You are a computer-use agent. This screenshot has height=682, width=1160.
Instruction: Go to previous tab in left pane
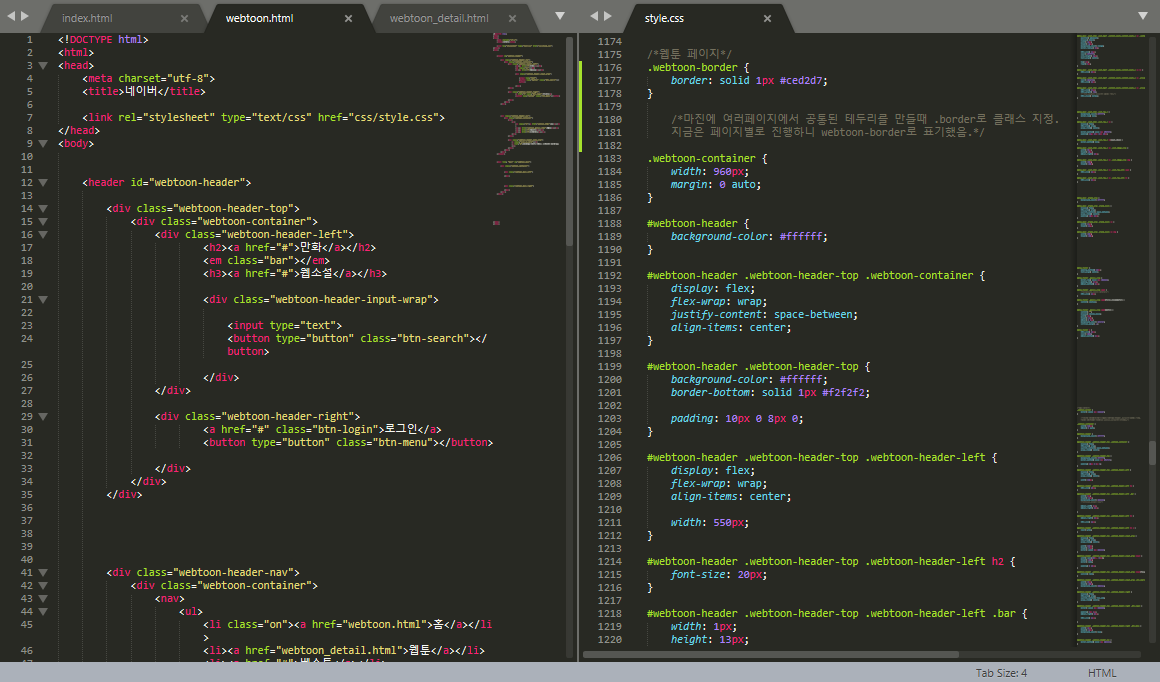pyautogui.click(x=11, y=16)
